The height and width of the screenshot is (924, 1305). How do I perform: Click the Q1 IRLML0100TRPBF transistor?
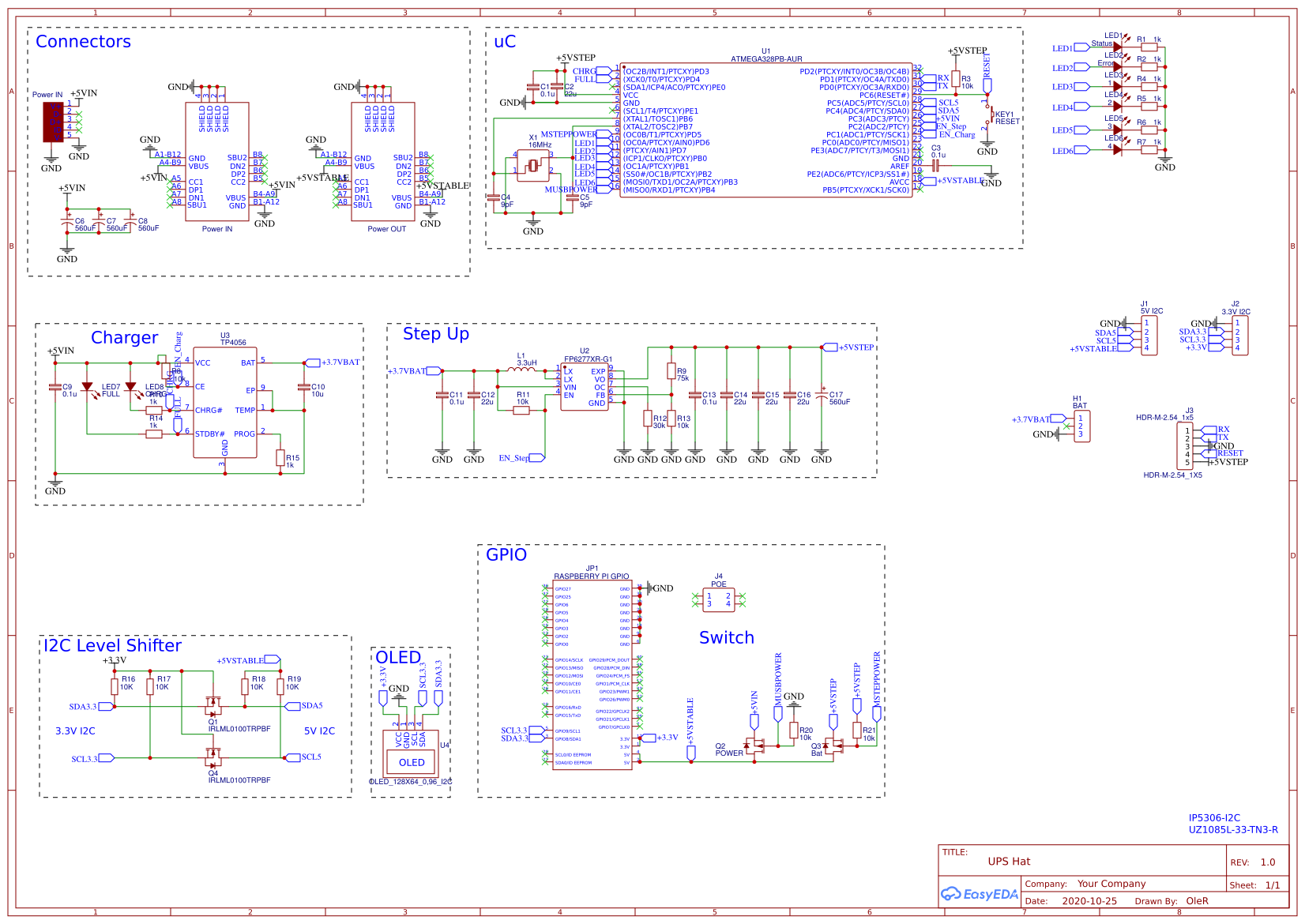tap(212, 704)
